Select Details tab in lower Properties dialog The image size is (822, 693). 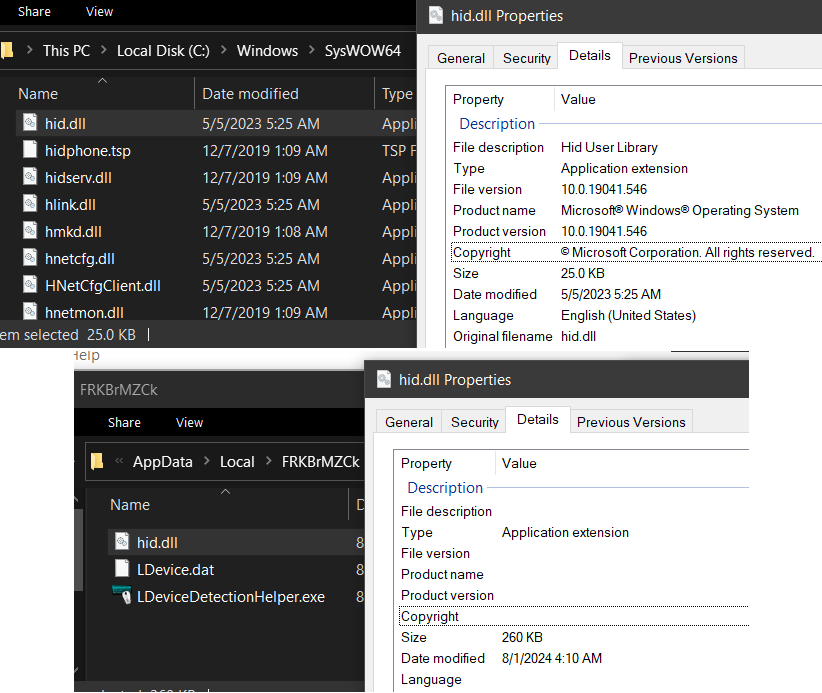click(538, 419)
